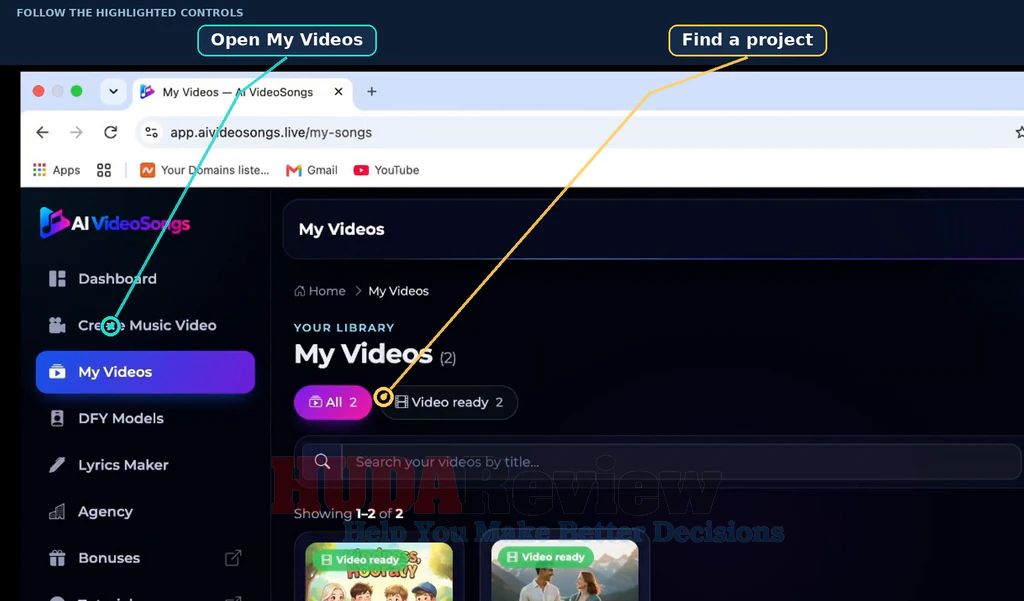Close the My Videos browser tab
The image size is (1024, 601).
pos(338,91)
